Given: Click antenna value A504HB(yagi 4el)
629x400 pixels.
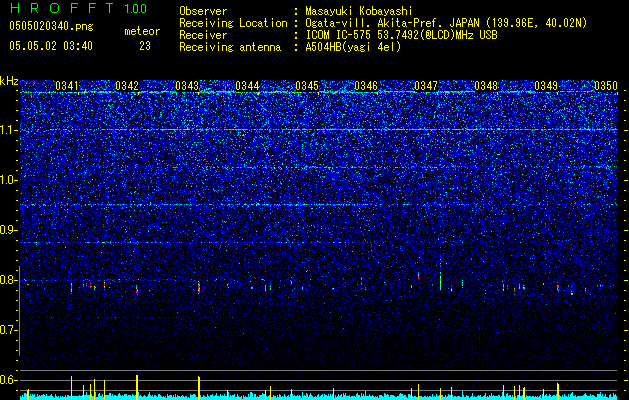Looking at the screenshot, I should [x=353, y=47].
